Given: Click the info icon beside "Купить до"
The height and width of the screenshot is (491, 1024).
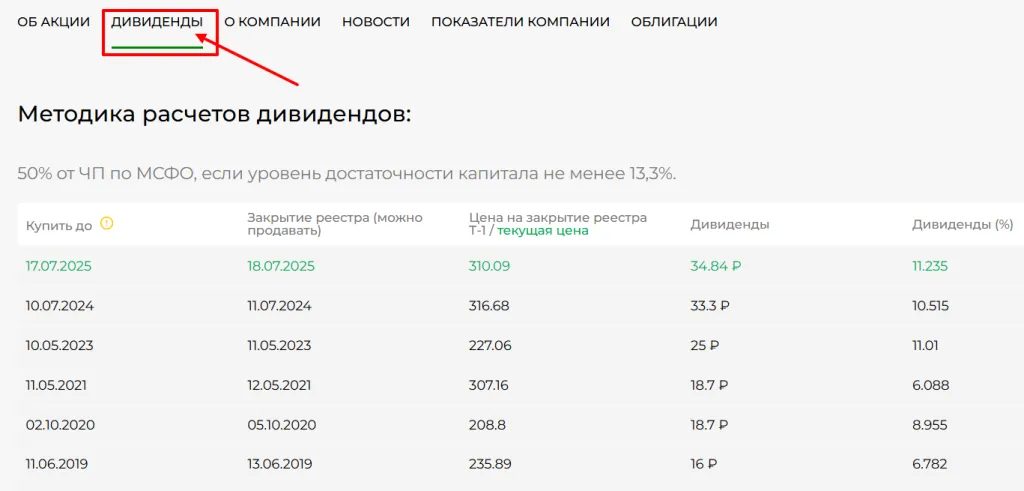Looking at the screenshot, I should coord(106,224).
